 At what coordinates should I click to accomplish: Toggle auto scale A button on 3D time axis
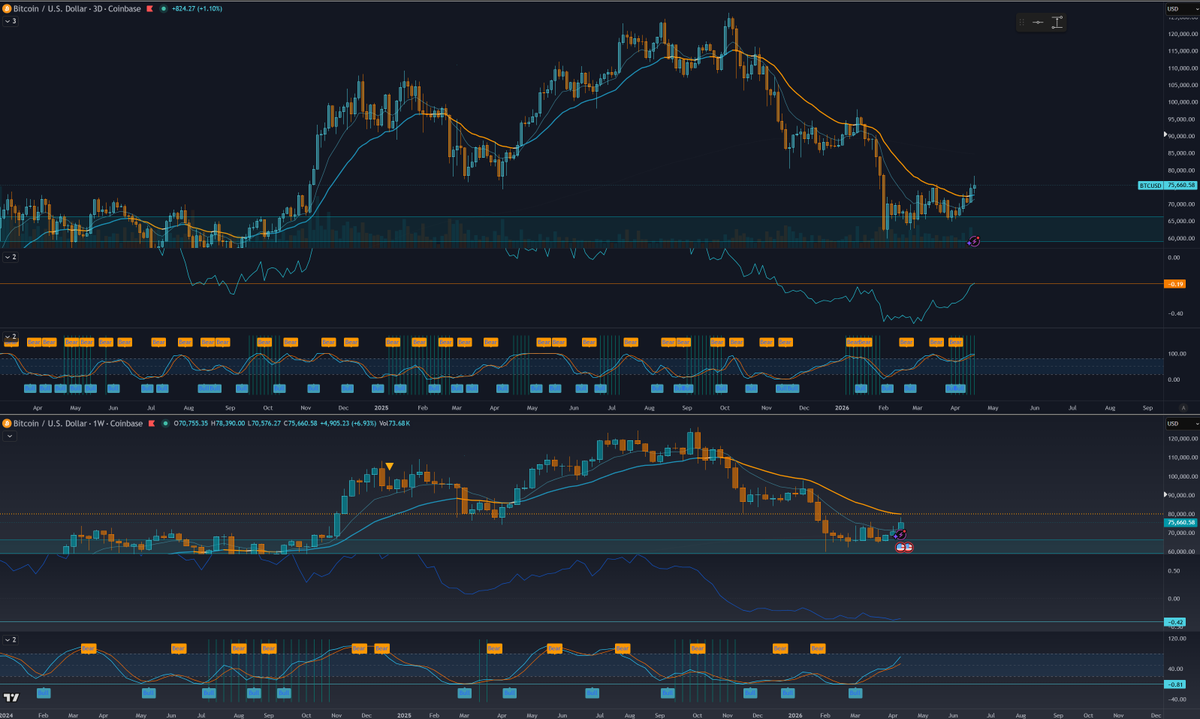pos(1183,409)
